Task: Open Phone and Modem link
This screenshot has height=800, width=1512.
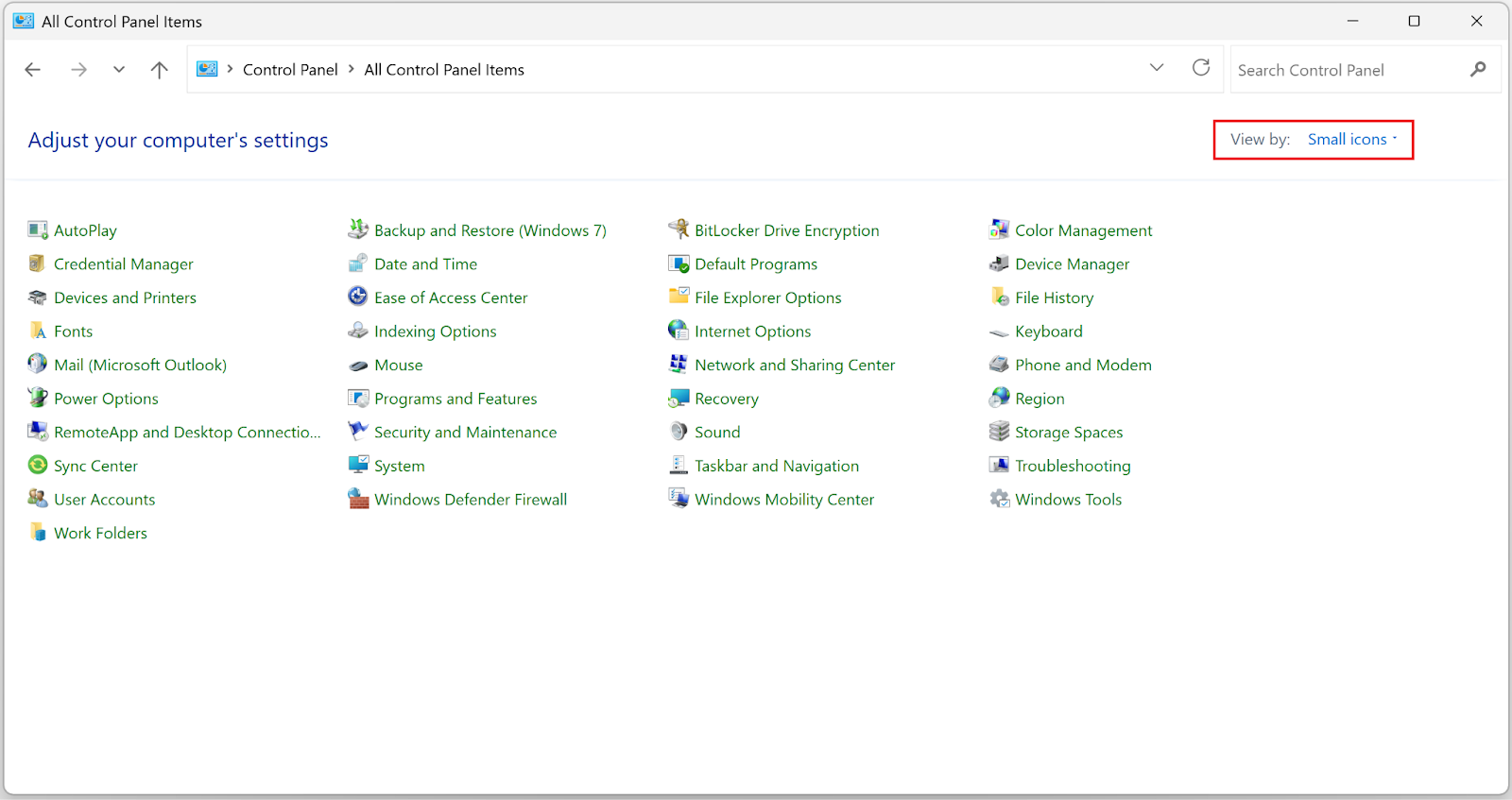Action: pos(1083,365)
